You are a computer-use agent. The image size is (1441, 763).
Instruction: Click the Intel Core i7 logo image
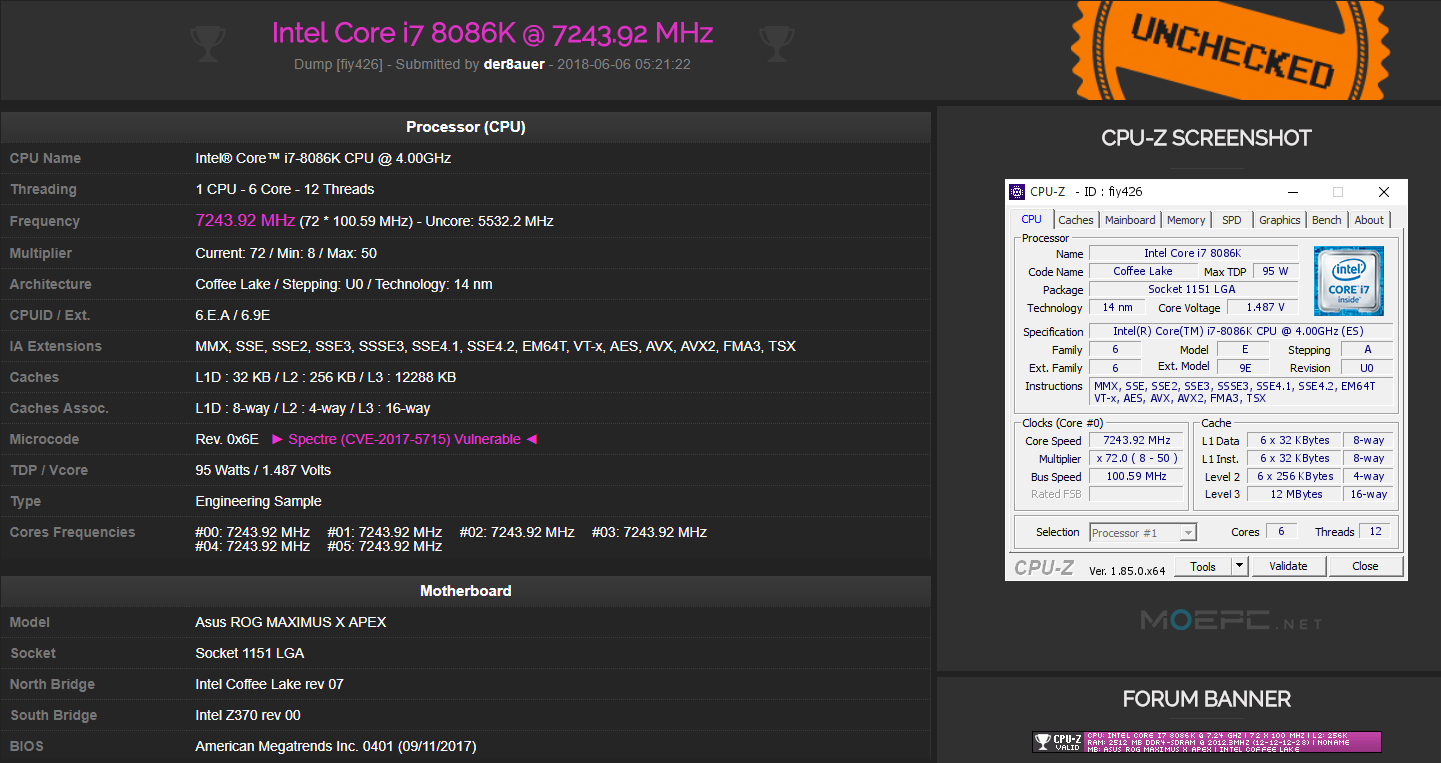(x=1349, y=281)
